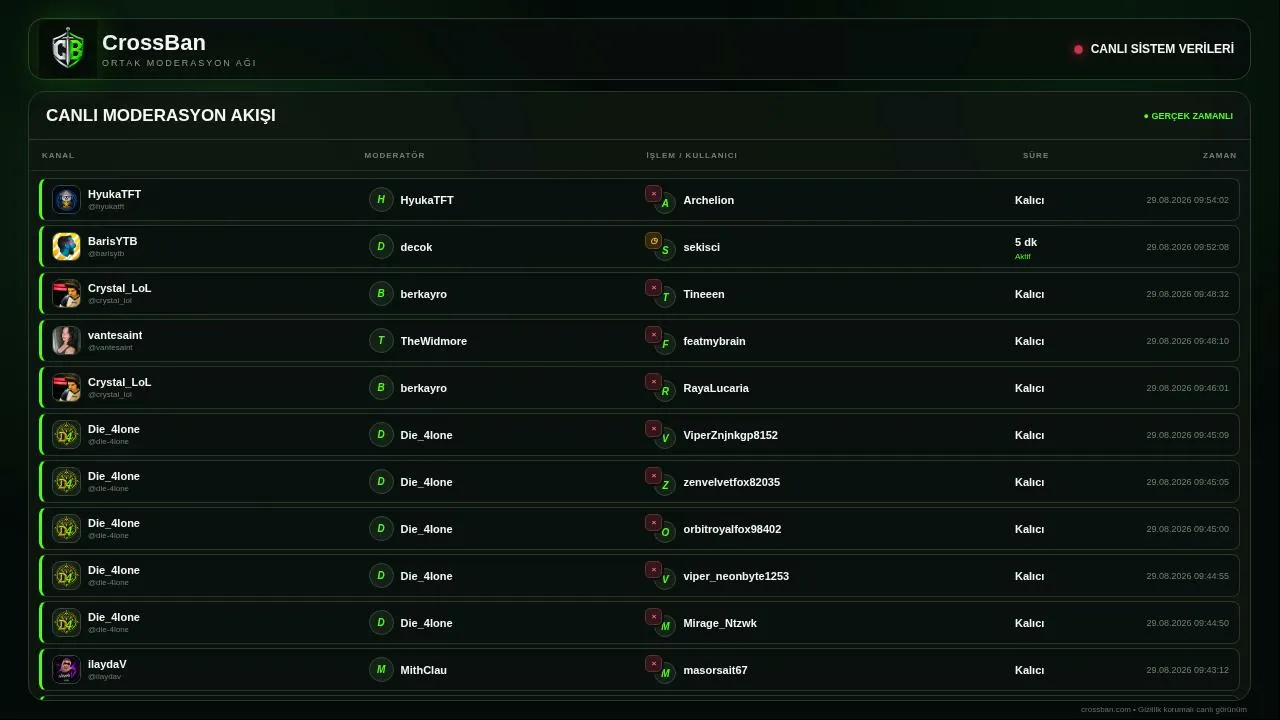Click the timeout clock icon beside sekisci
This screenshot has width=1280, height=720.
click(653, 241)
